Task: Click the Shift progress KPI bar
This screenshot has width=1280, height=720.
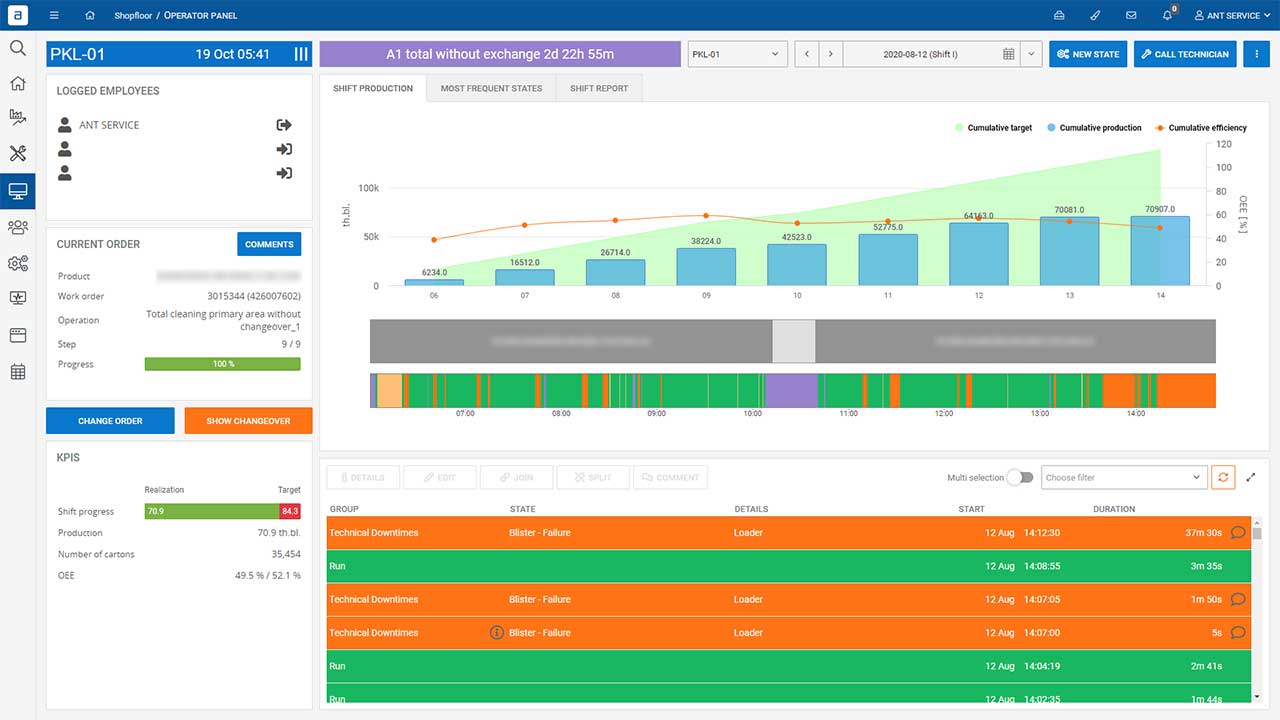Action: pos(223,511)
